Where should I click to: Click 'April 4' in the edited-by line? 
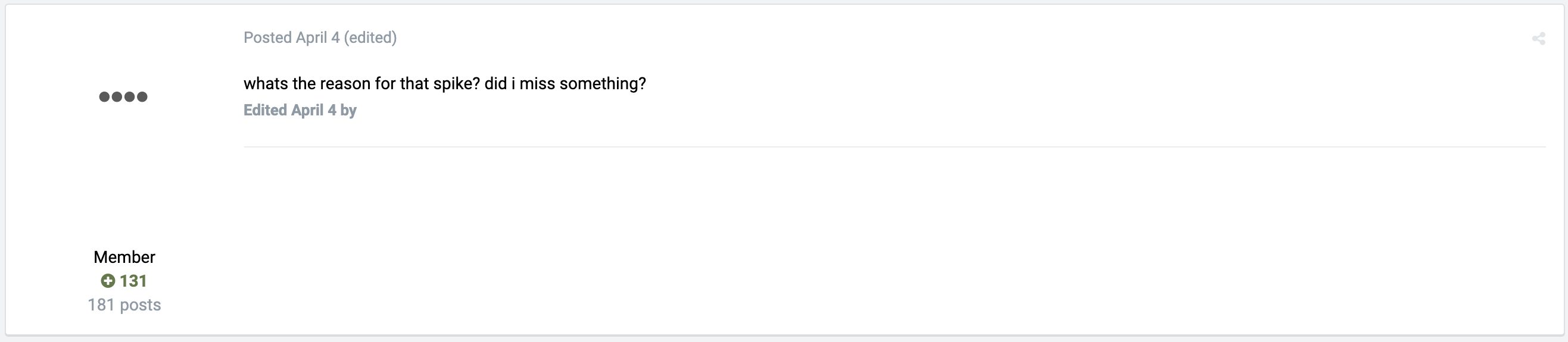pyautogui.click(x=313, y=110)
